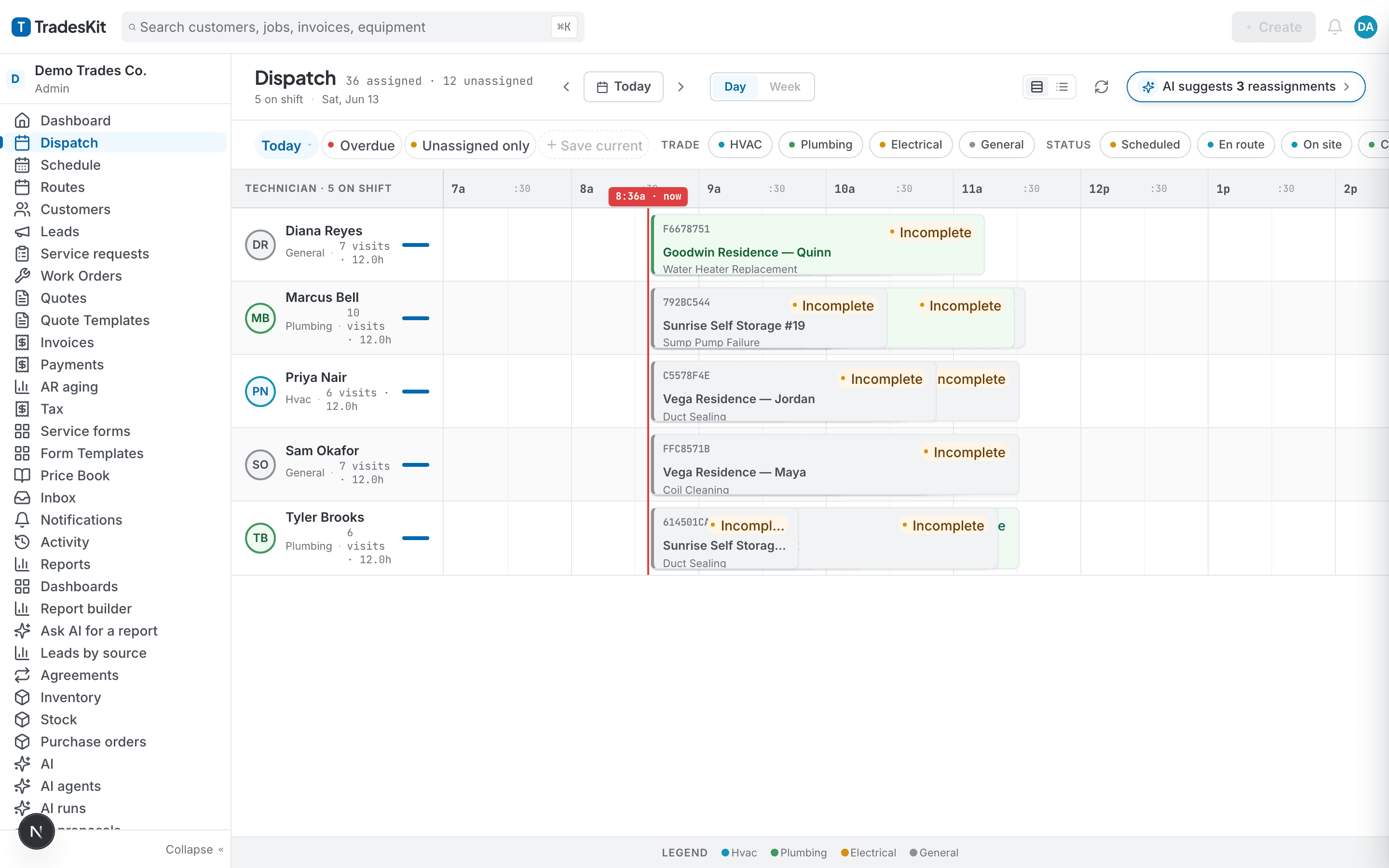Toggle the Overdue filter chip
This screenshot has height=868, width=1389.
pos(361,145)
